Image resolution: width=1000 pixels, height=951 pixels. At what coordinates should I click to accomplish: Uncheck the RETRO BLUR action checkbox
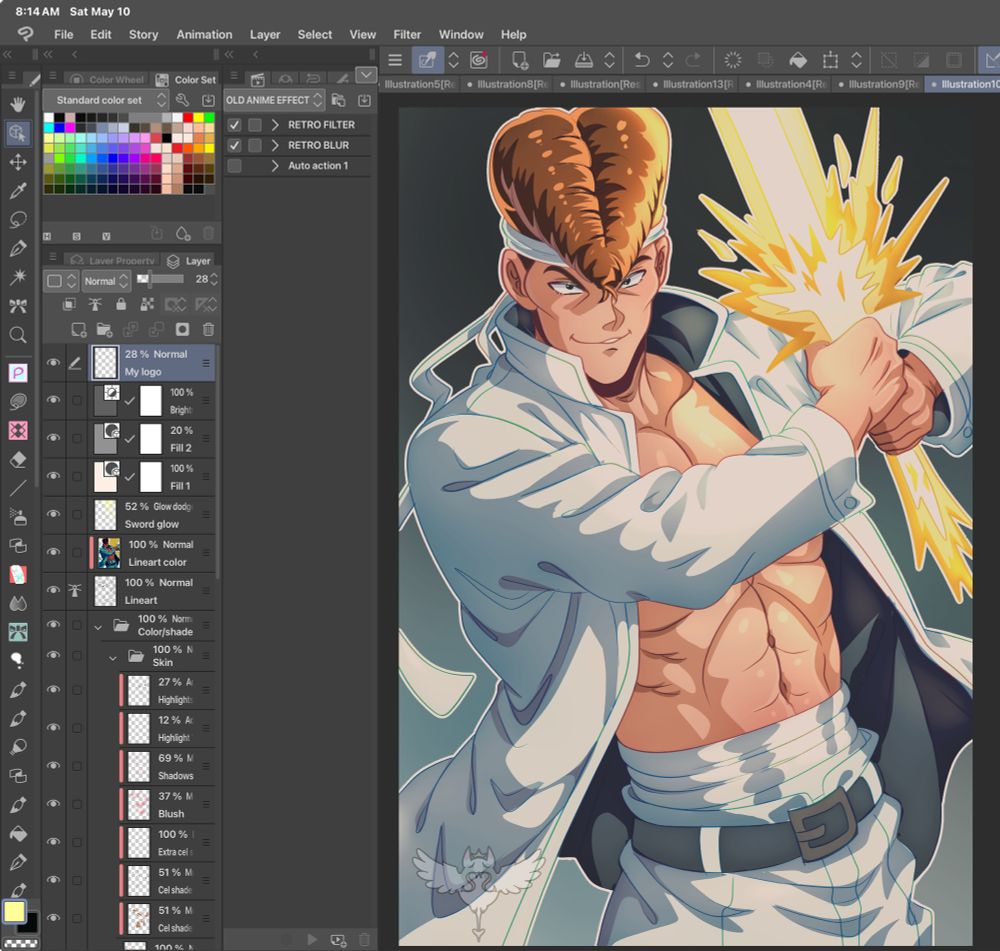[x=235, y=145]
